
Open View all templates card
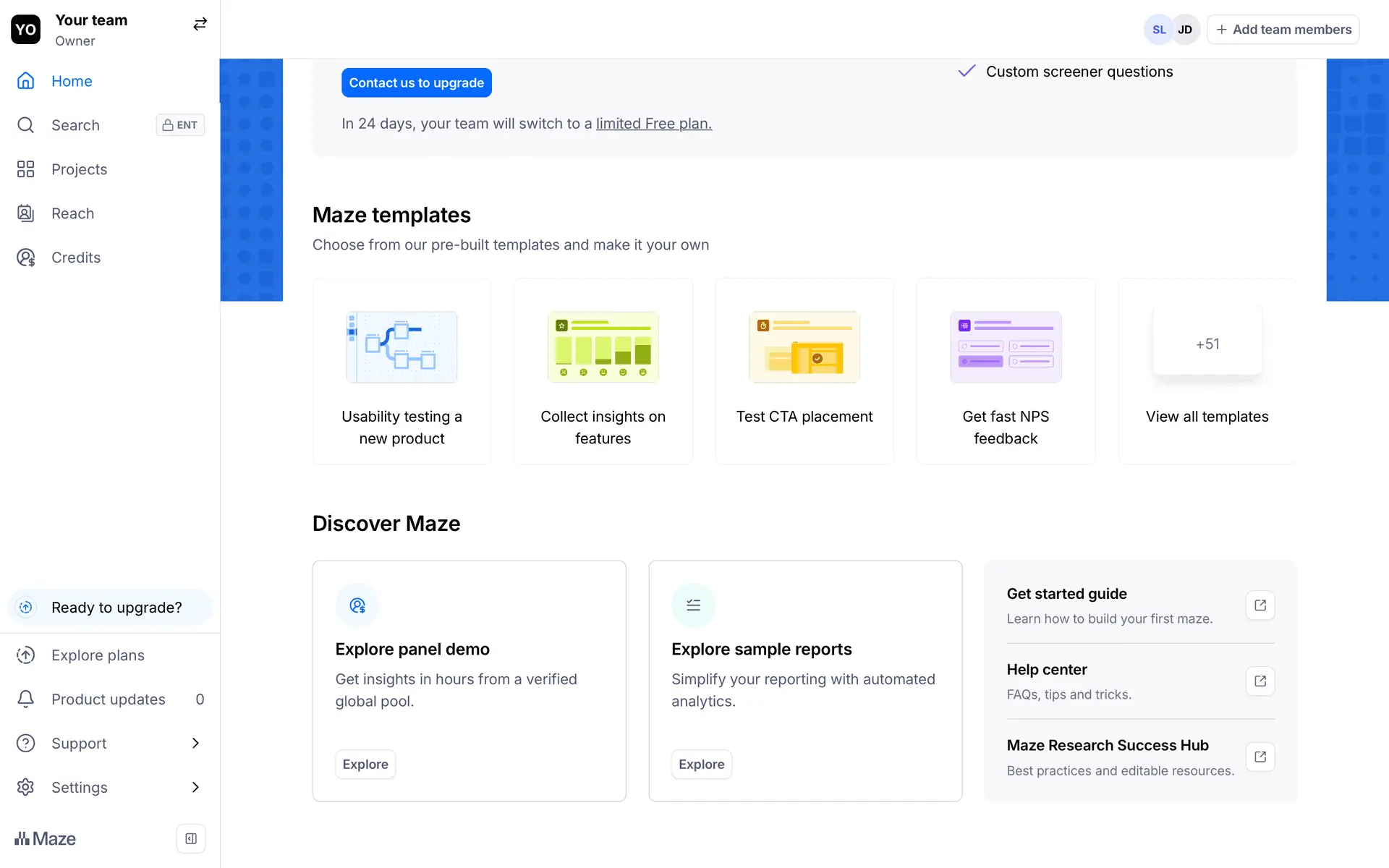click(x=1207, y=371)
